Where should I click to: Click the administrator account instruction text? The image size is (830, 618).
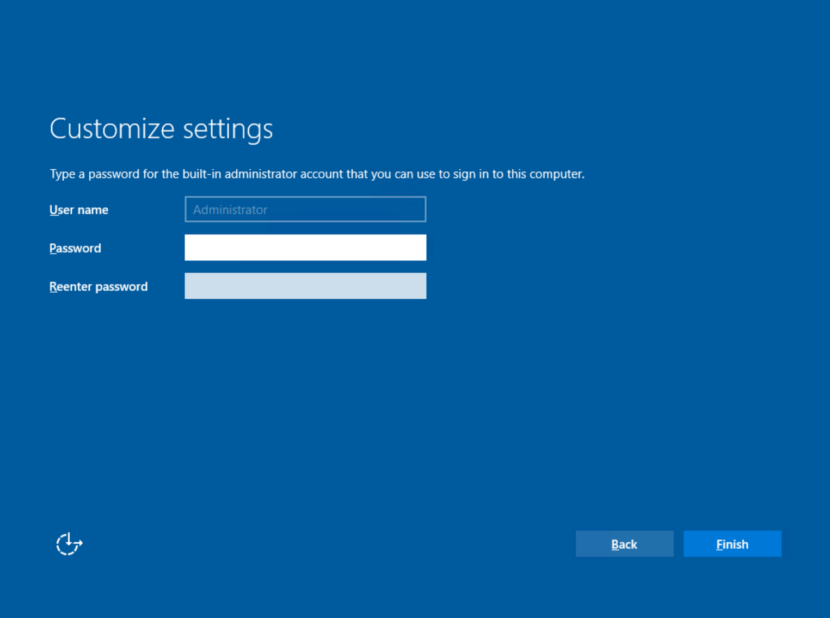click(317, 173)
